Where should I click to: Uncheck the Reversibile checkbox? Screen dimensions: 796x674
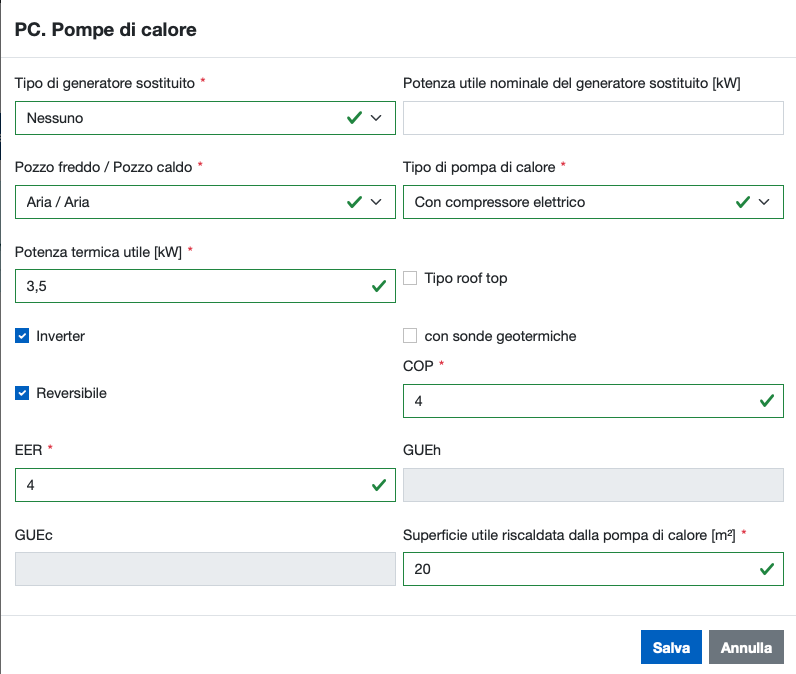click(x=22, y=393)
